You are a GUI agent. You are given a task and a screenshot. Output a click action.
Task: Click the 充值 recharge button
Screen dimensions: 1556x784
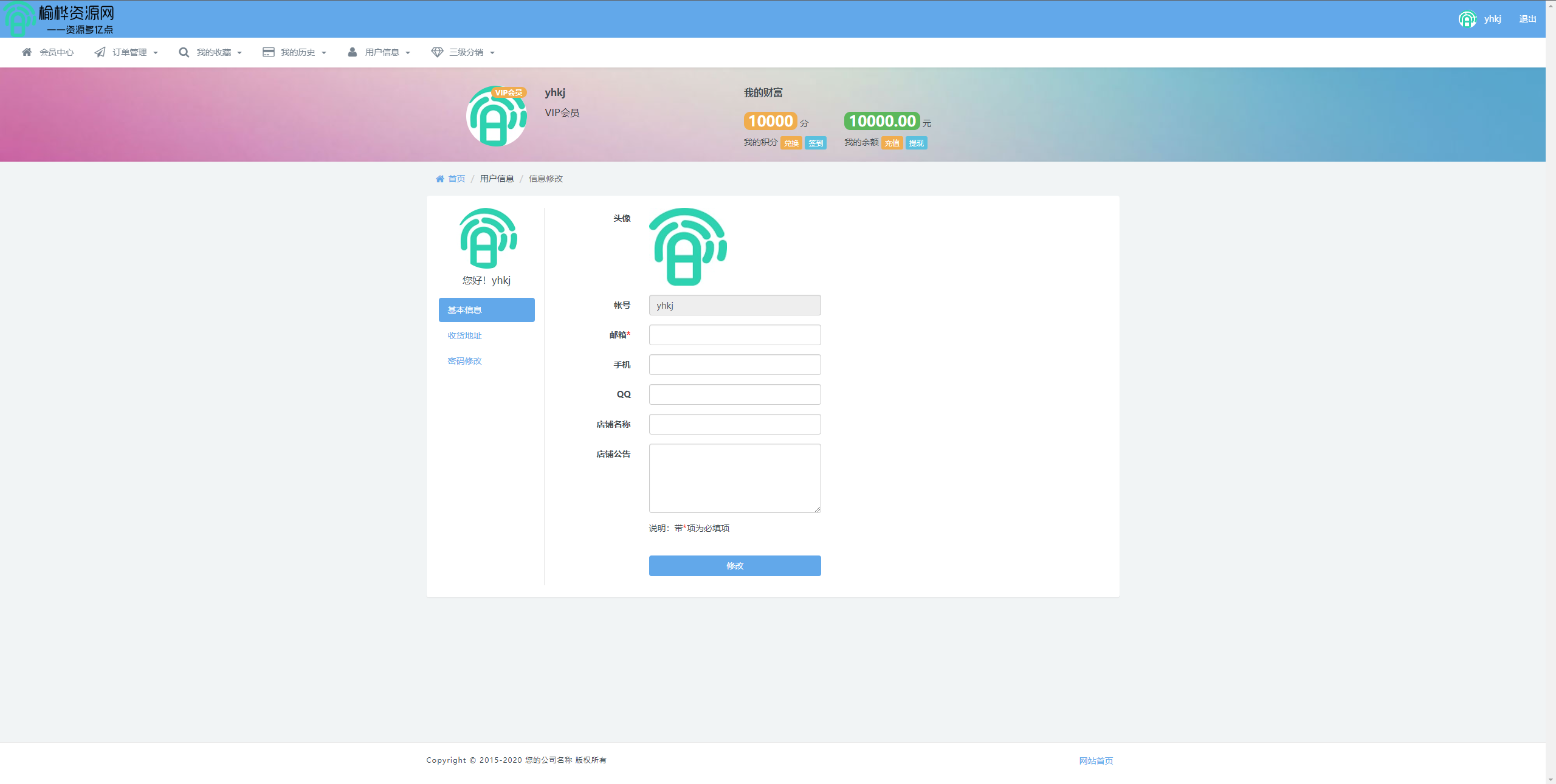click(892, 143)
